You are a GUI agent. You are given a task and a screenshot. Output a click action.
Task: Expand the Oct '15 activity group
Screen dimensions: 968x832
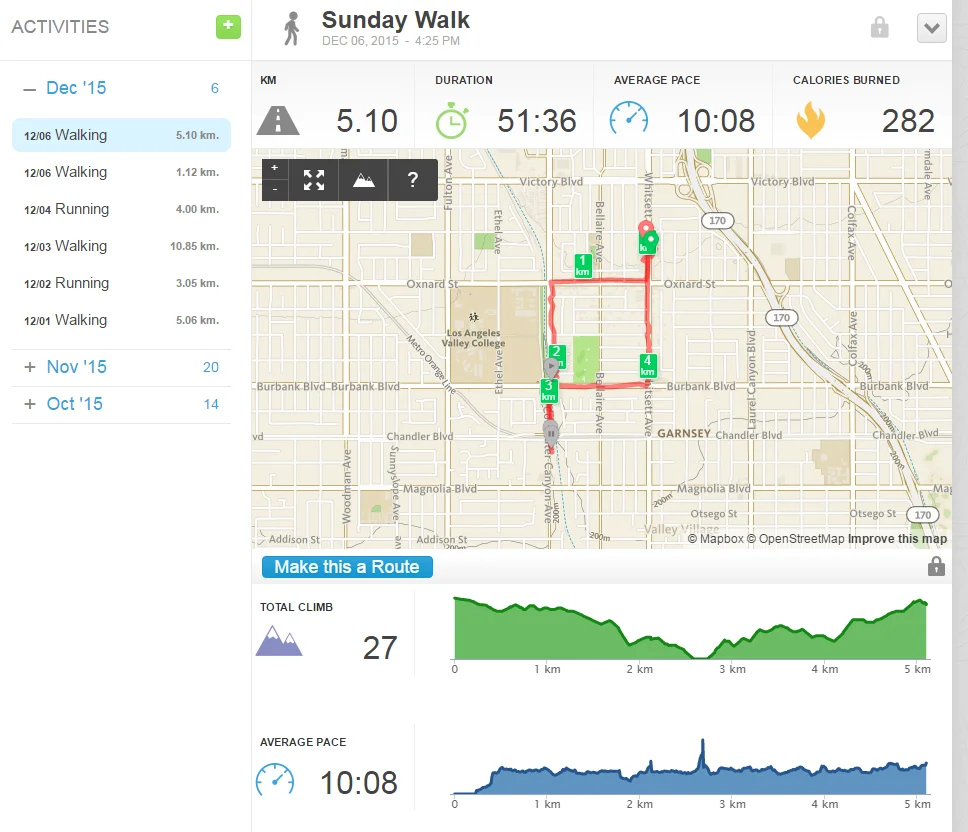(x=31, y=404)
